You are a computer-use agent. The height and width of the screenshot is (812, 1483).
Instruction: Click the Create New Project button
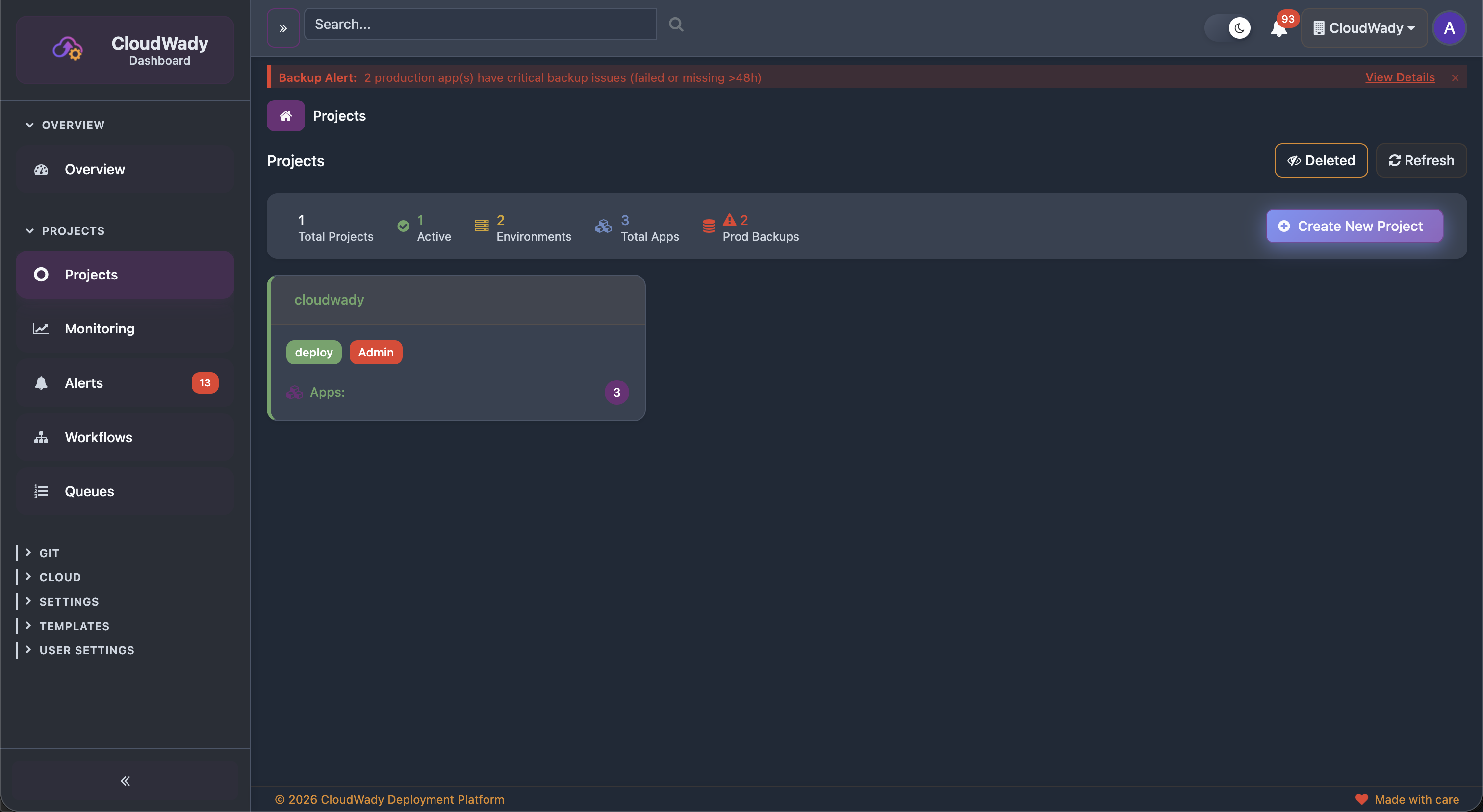click(x=1354, y=226)
